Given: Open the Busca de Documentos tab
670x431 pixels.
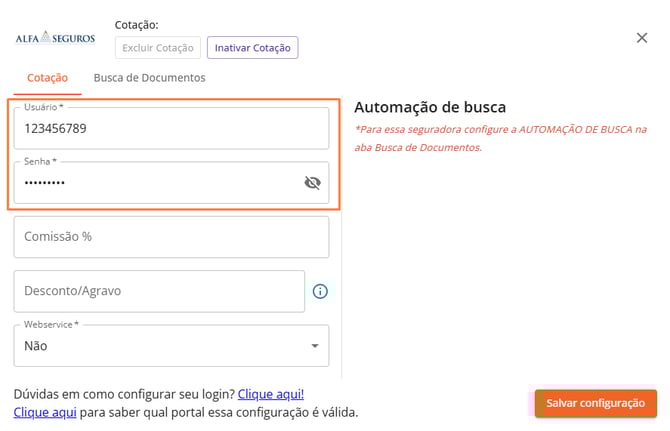Looking at the screenshot, I should pos(149,78).
